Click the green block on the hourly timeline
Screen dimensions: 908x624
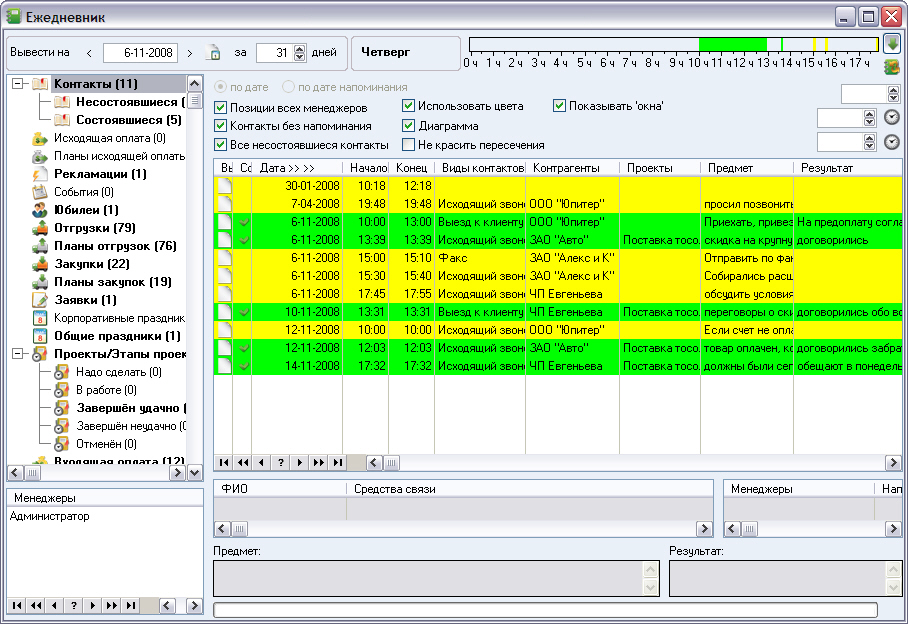(x=733, y=44)
